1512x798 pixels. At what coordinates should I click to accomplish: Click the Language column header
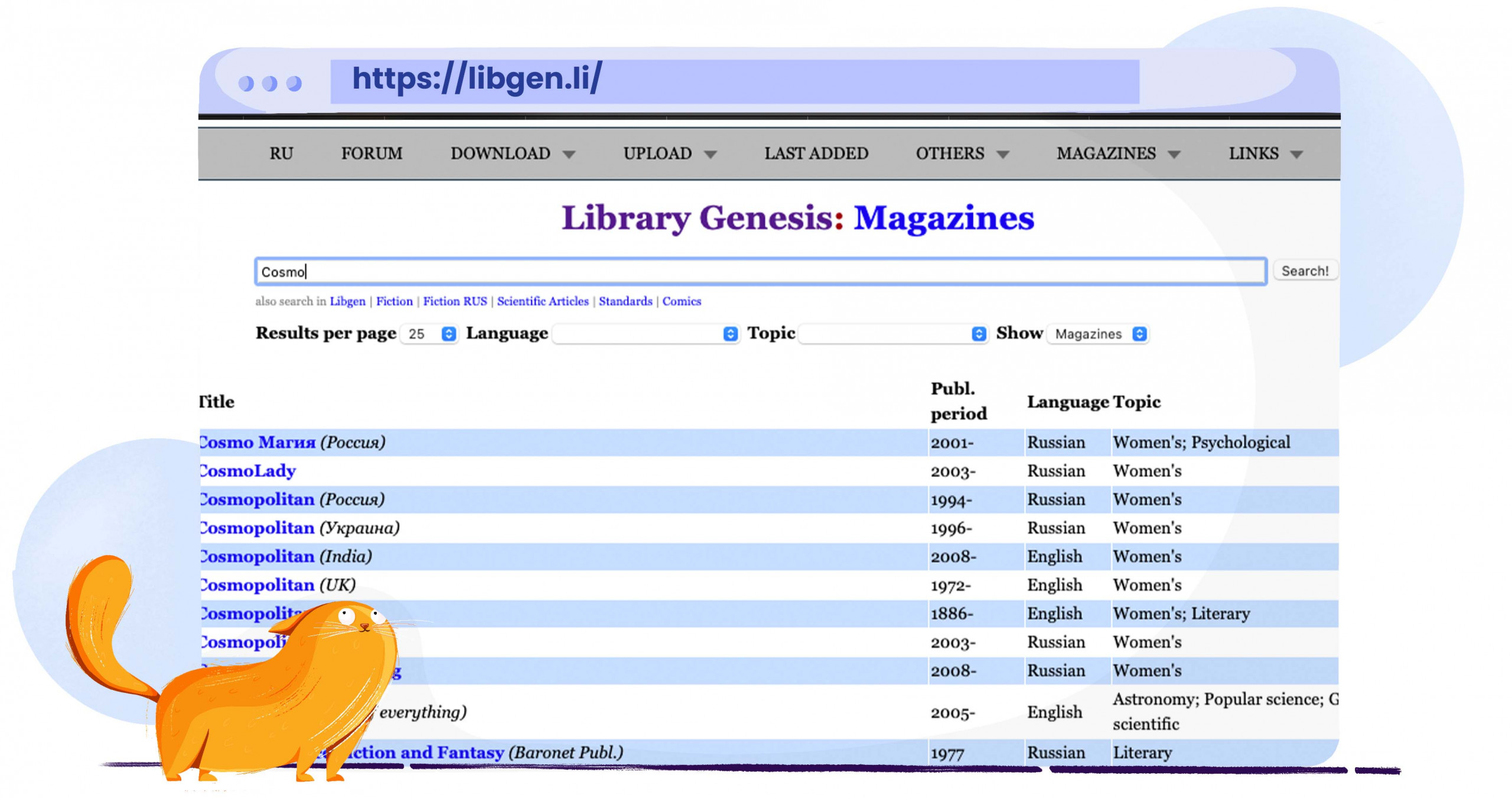coord(1068,402)
